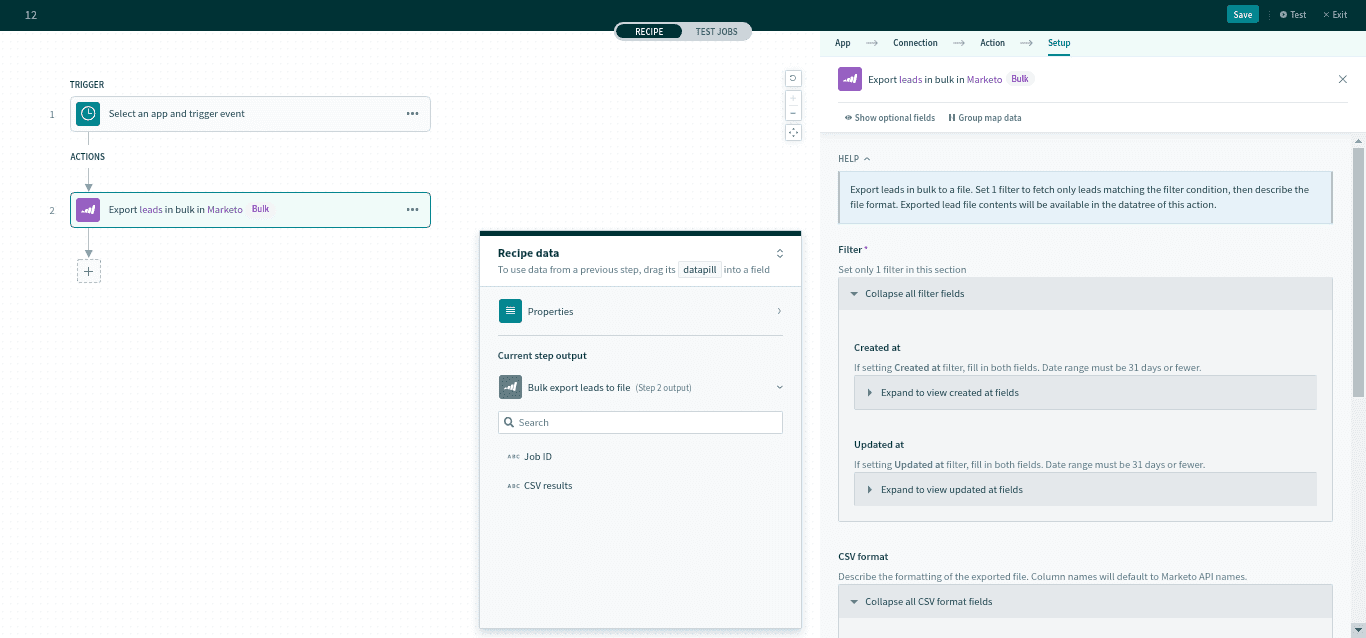This screenshot has height=638, width=1366.
Task: Click inside the Search field in Recipe data
Action: (640, 422)
